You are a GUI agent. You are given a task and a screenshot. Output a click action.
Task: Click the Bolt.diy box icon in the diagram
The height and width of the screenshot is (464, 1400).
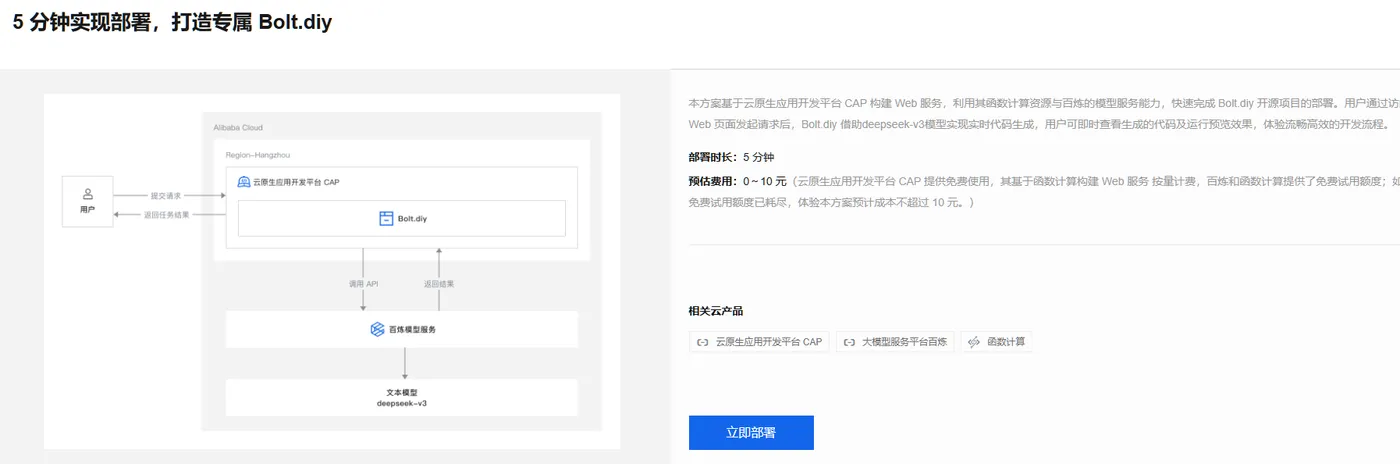386,218
